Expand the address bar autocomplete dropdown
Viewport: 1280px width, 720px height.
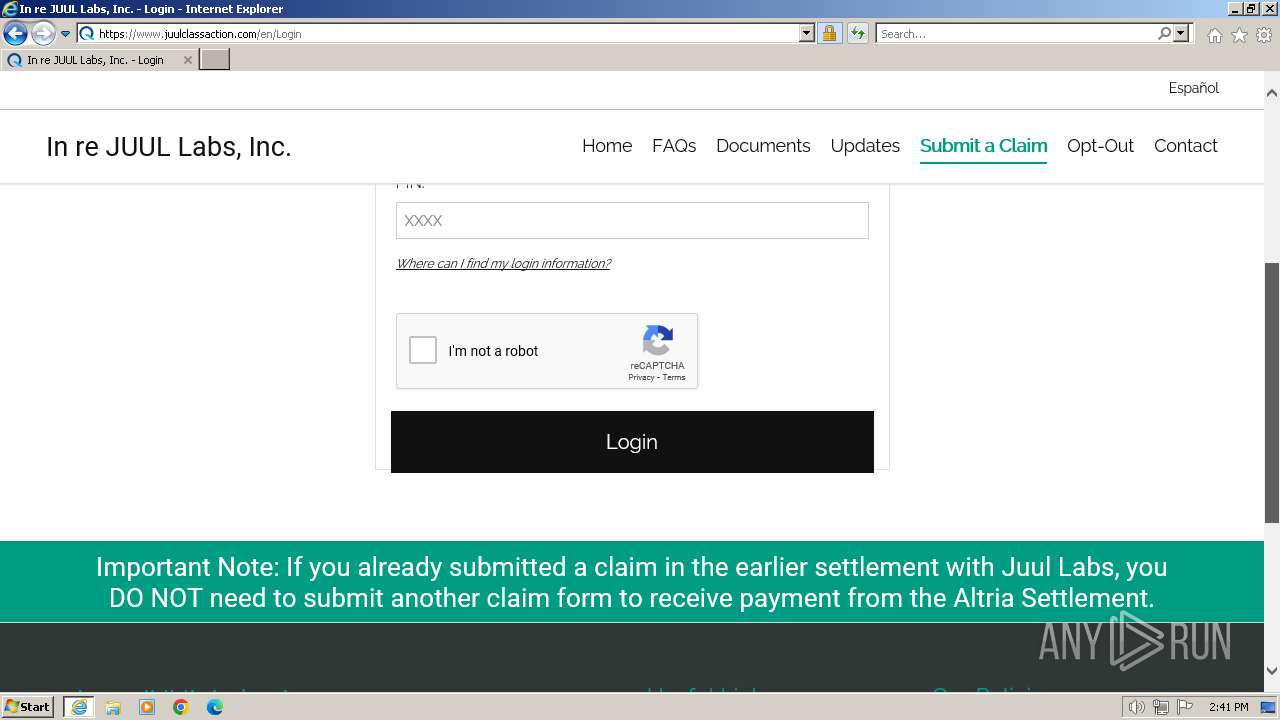(x=807, y=34)
